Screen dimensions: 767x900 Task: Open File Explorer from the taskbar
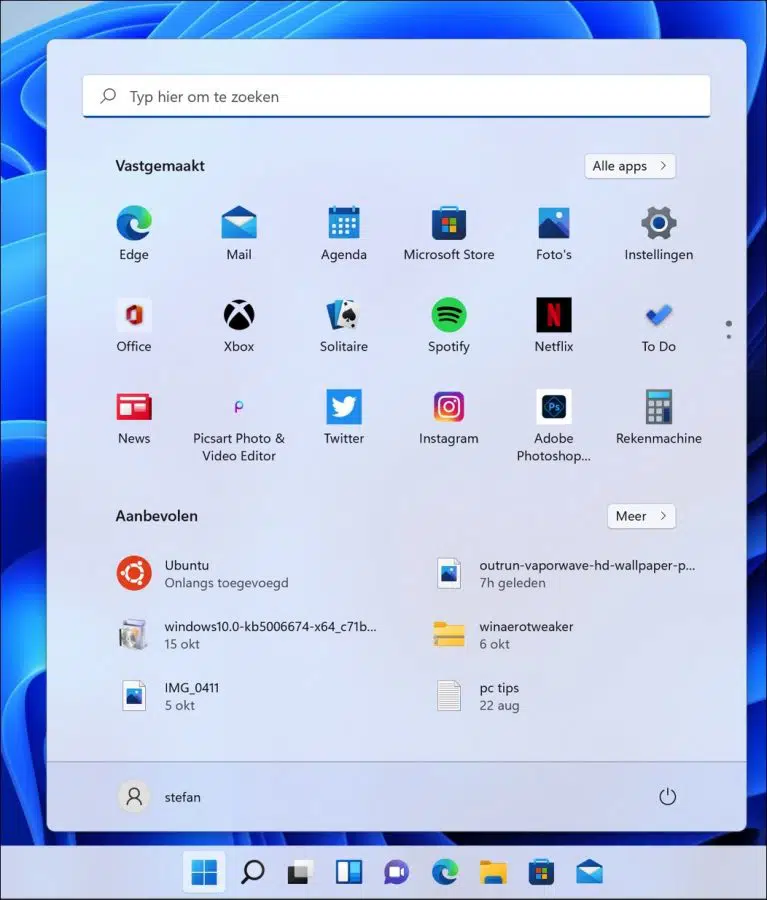[493, 872]
